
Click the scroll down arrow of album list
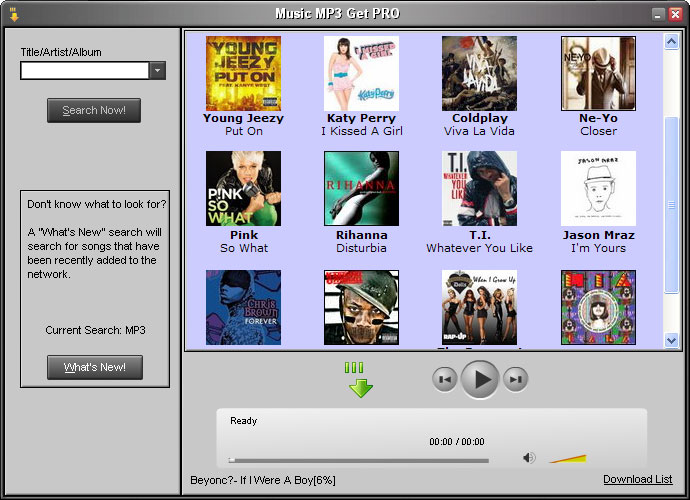[x=671, y=340]
